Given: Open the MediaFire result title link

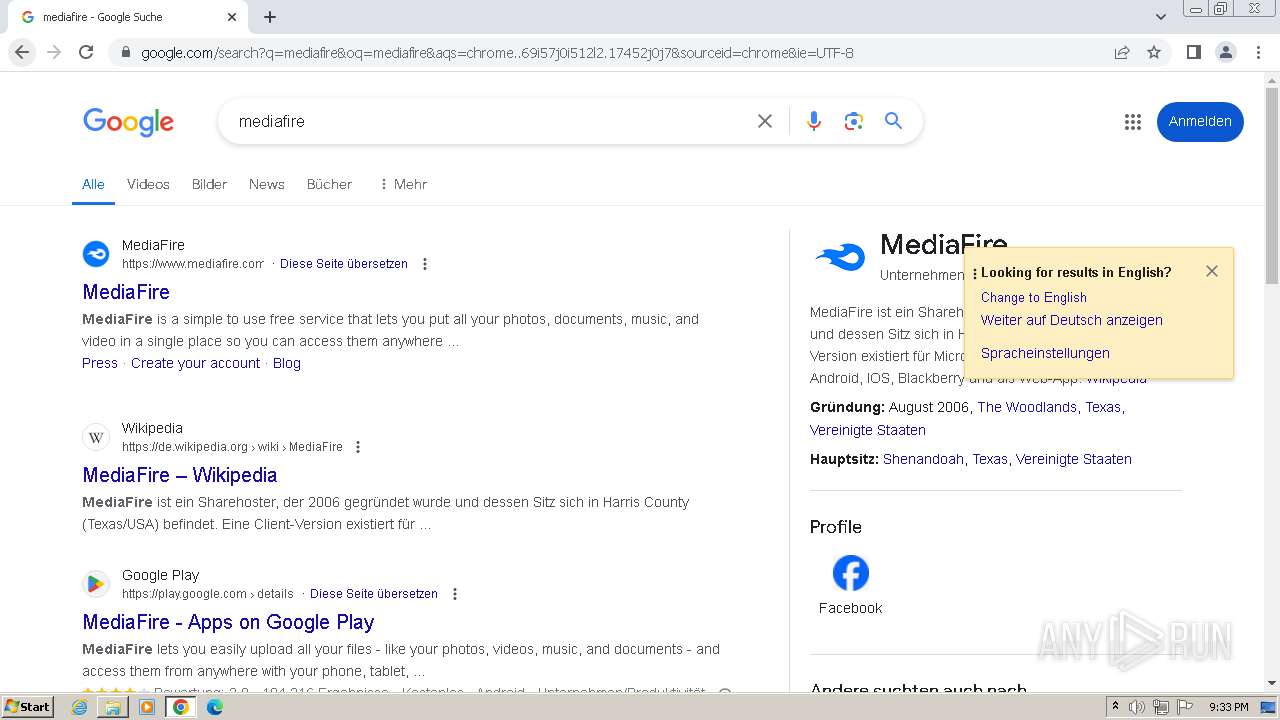Looking at the screenshot, I should pos(126,292).
